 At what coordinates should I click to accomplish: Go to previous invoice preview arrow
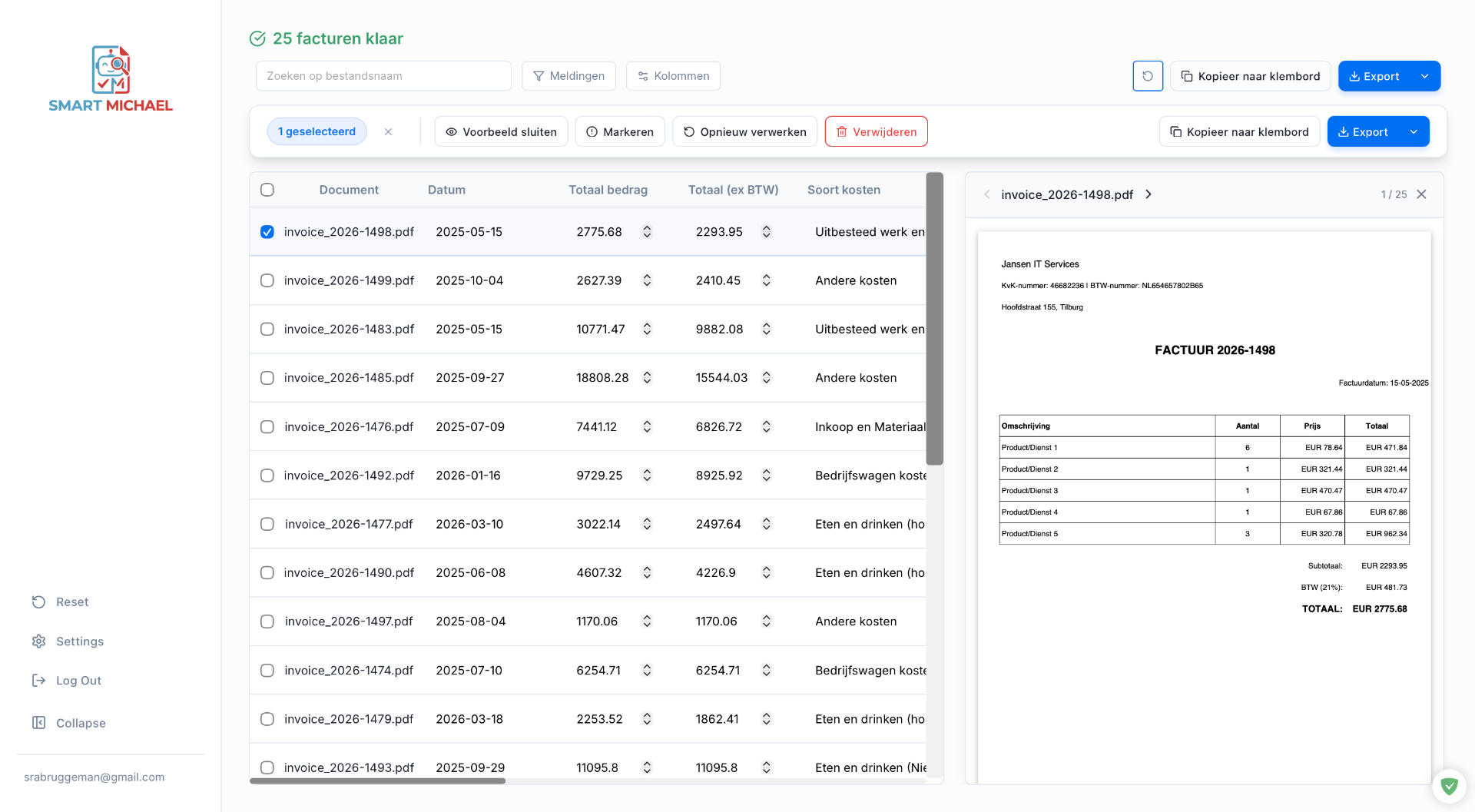(987, 194)
